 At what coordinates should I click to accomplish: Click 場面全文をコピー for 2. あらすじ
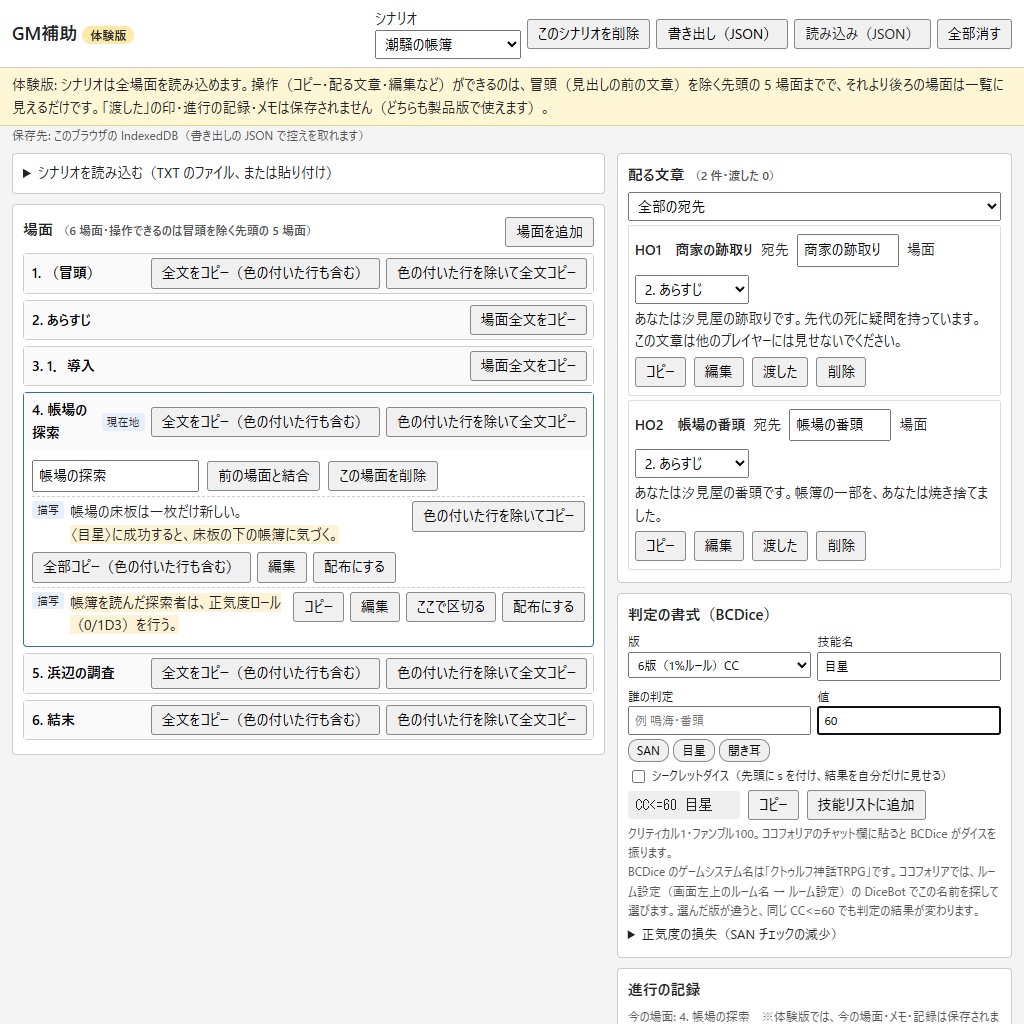point(528,320)
